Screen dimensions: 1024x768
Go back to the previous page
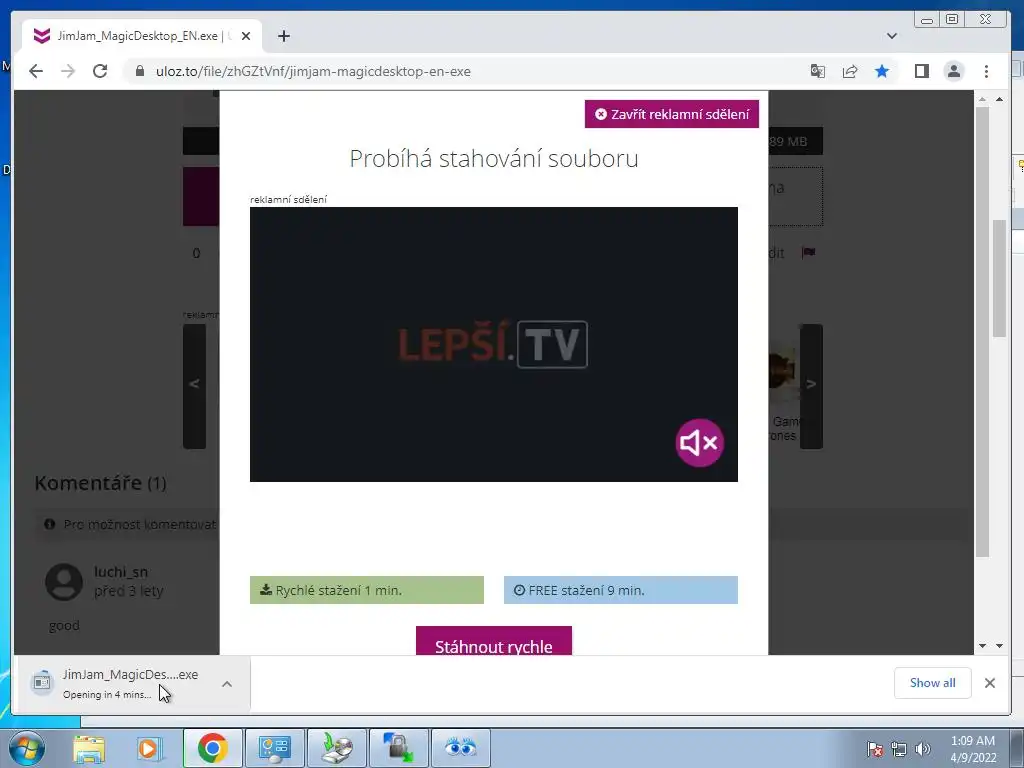coord(36,71)
